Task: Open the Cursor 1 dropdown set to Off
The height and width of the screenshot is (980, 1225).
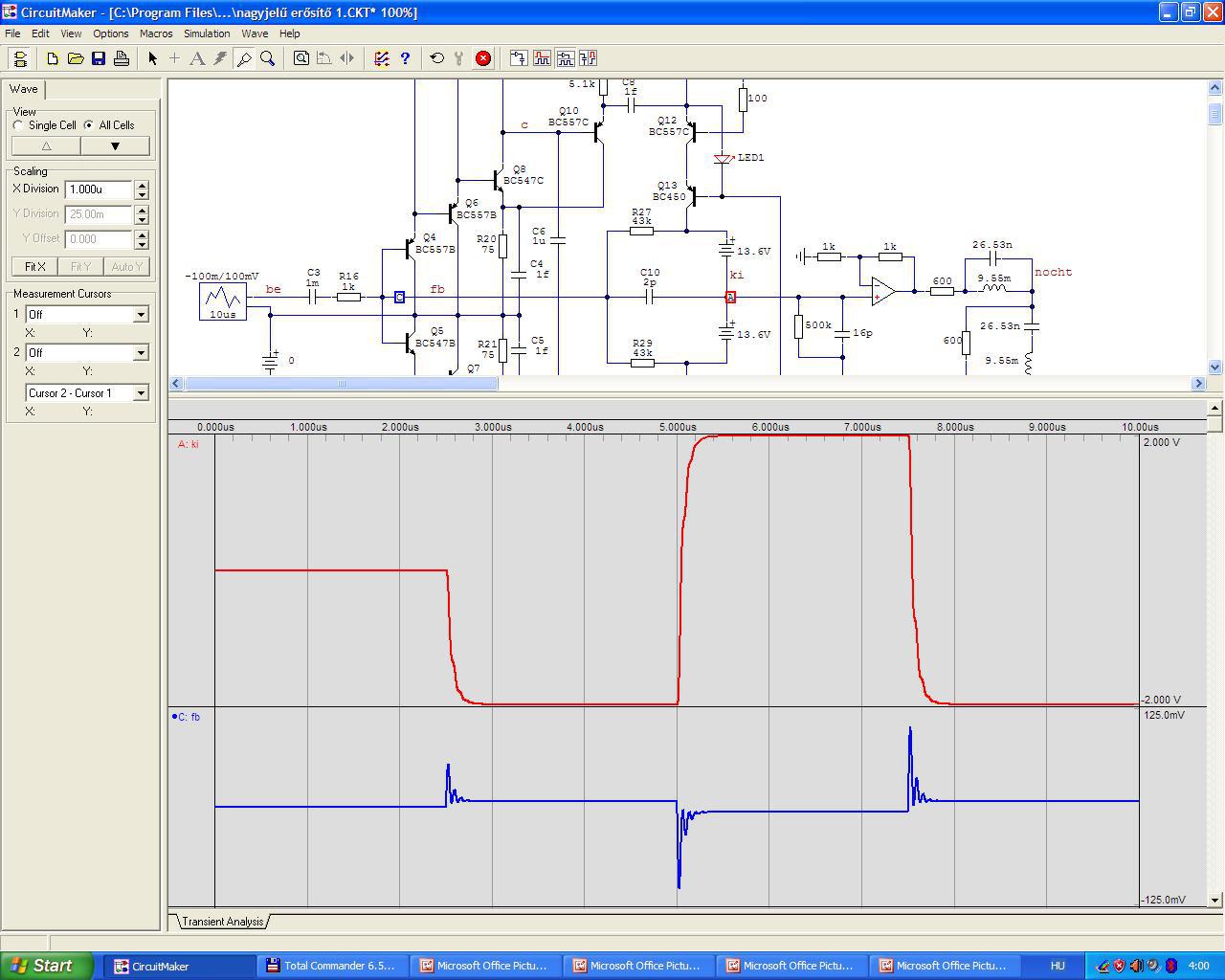Action: 141,314
